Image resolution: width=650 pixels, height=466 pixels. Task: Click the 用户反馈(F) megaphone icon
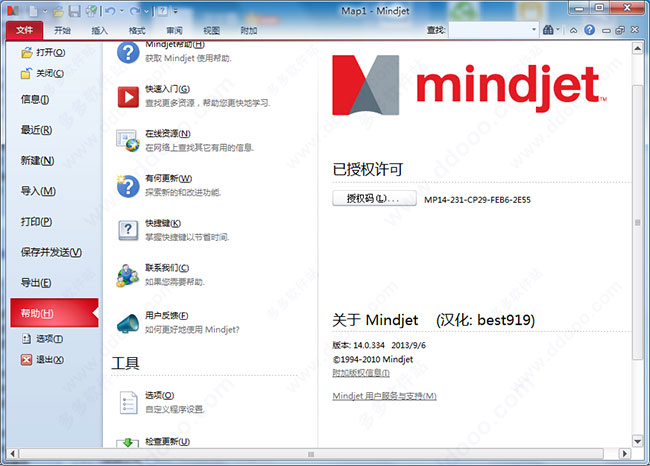(x=128, y=323)
